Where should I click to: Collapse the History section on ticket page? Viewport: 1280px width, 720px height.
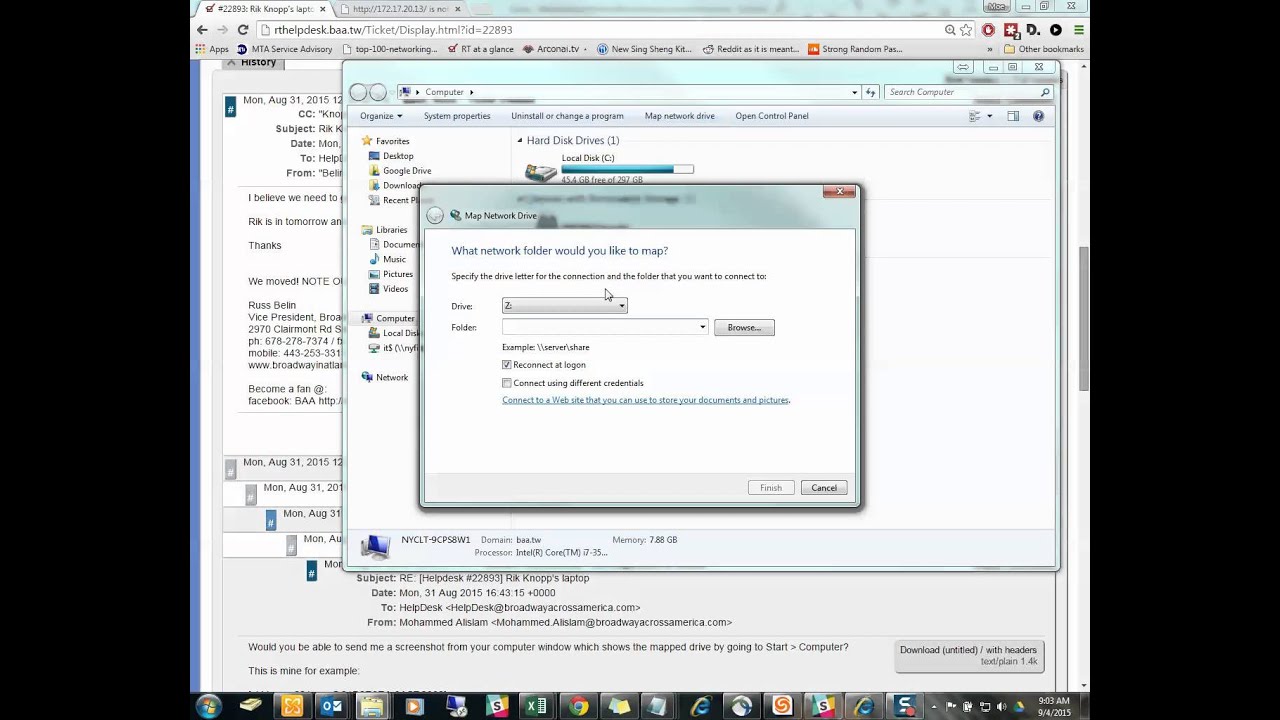(231, 62)
